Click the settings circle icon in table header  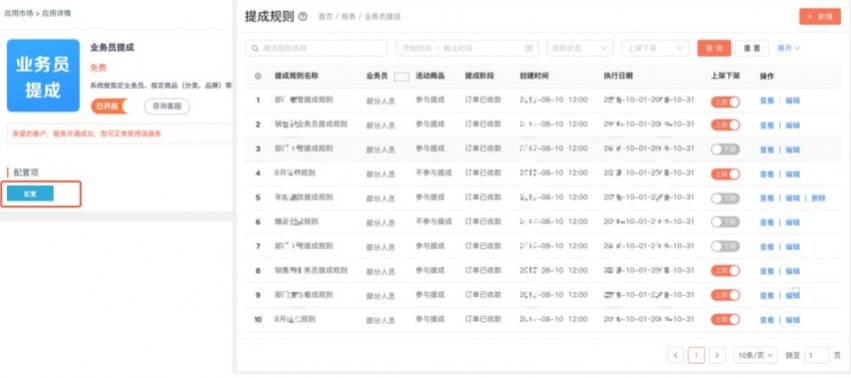(x=258, y=76)
